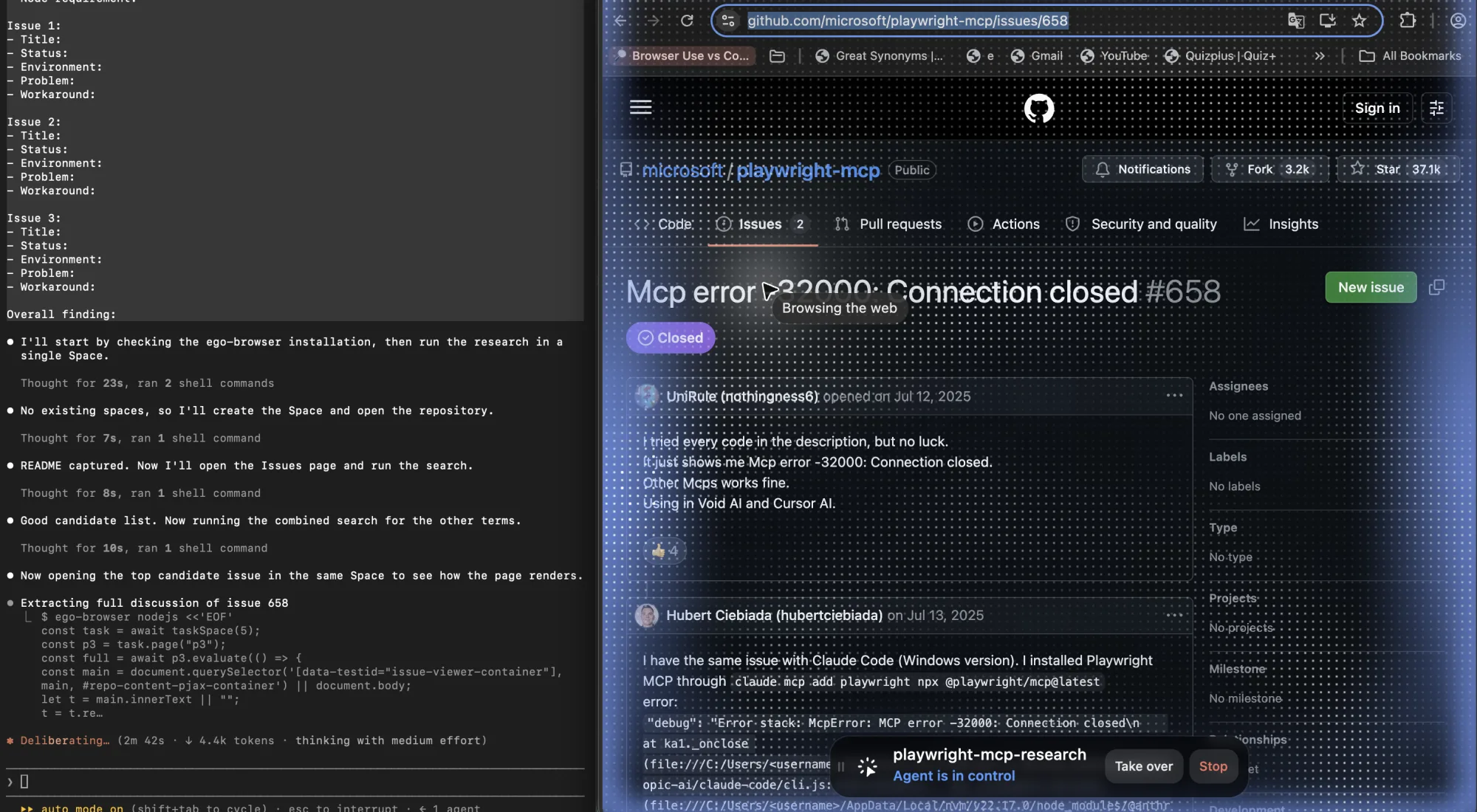Copy issue link with the copy icon
Image resolution: width=1477 pixels, height=812 pixels.
click(1436, 287)
